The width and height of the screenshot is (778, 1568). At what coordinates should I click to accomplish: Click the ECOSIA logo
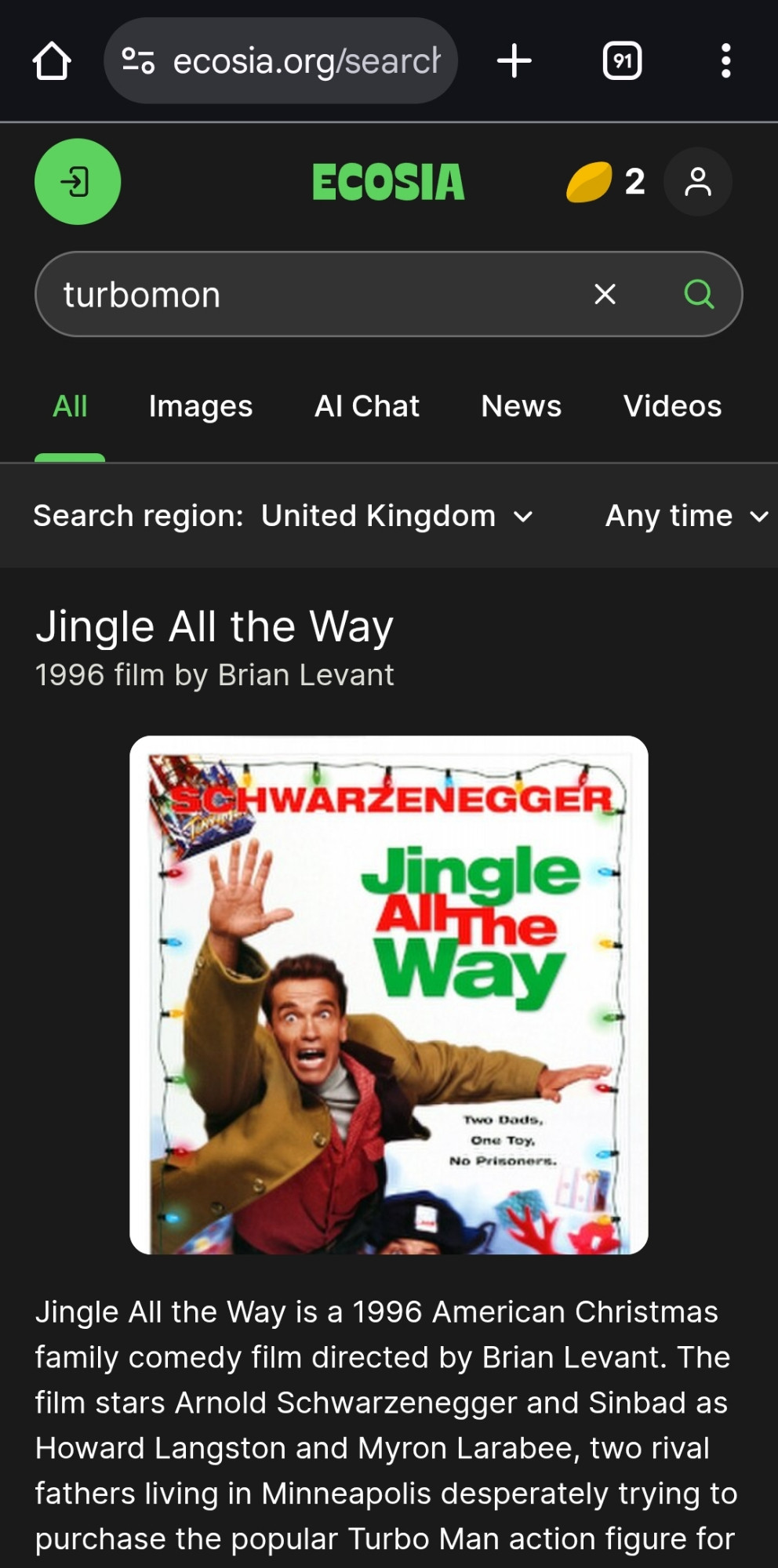coord(388,182)
